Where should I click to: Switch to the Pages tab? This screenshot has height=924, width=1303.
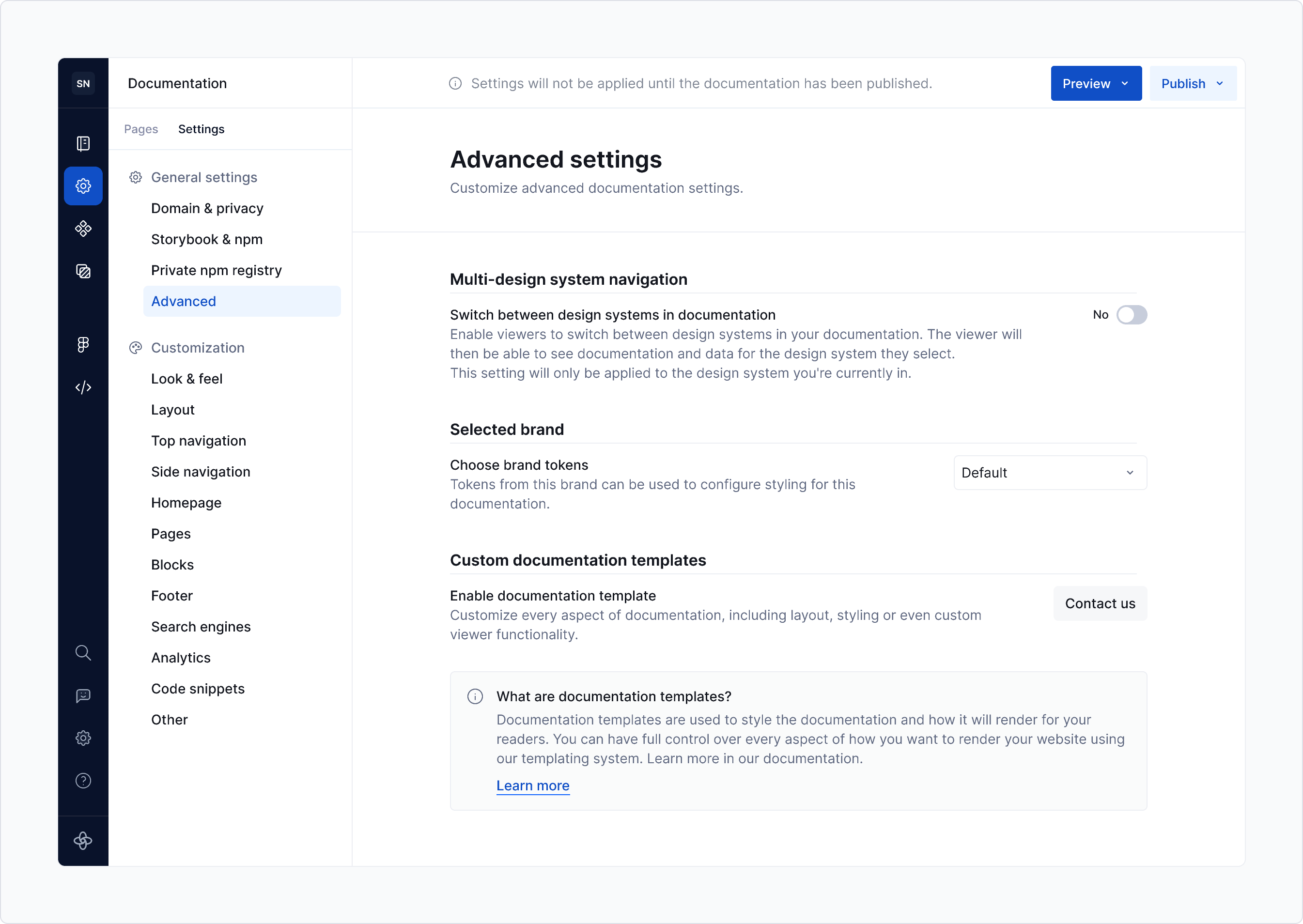pyautogui.click(x=141, y=129)
